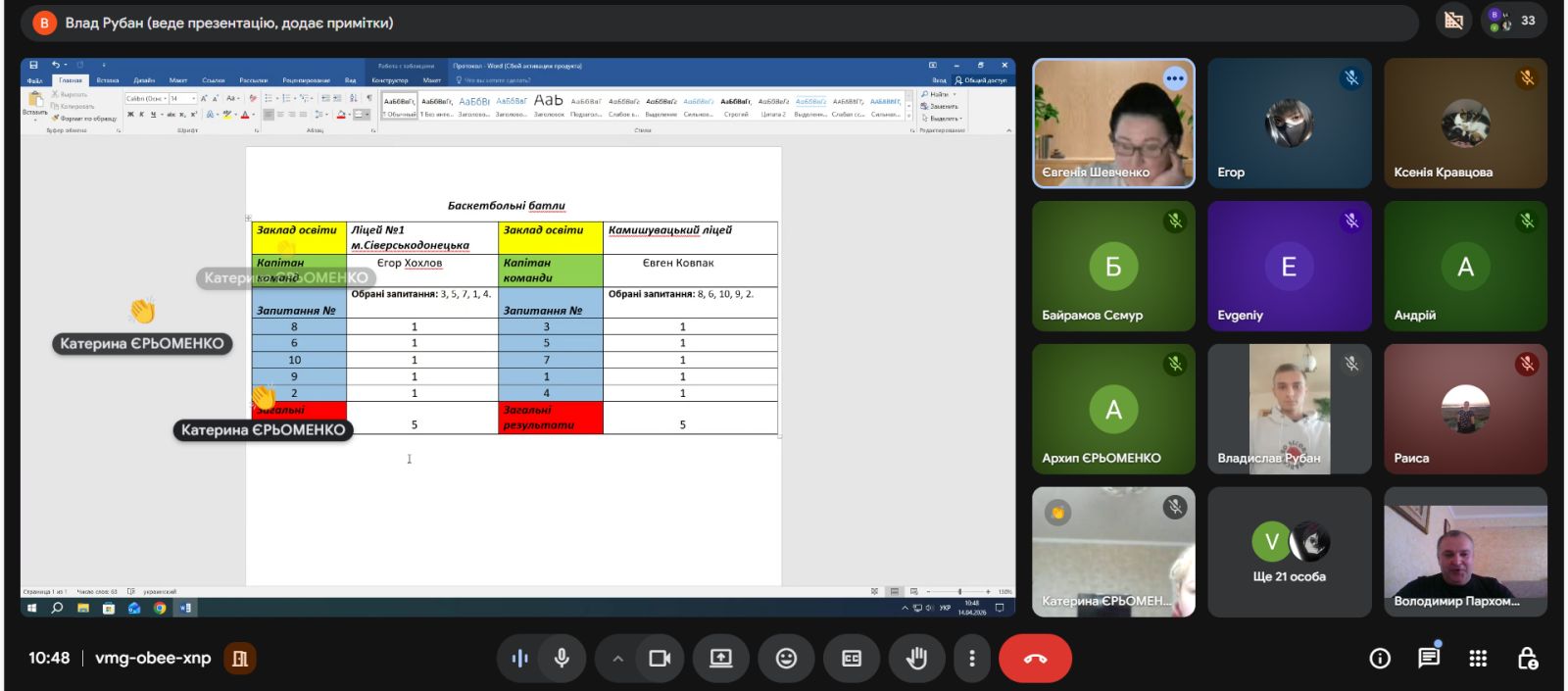Open the Вставка ribbon tab in Word

(108, 80)
